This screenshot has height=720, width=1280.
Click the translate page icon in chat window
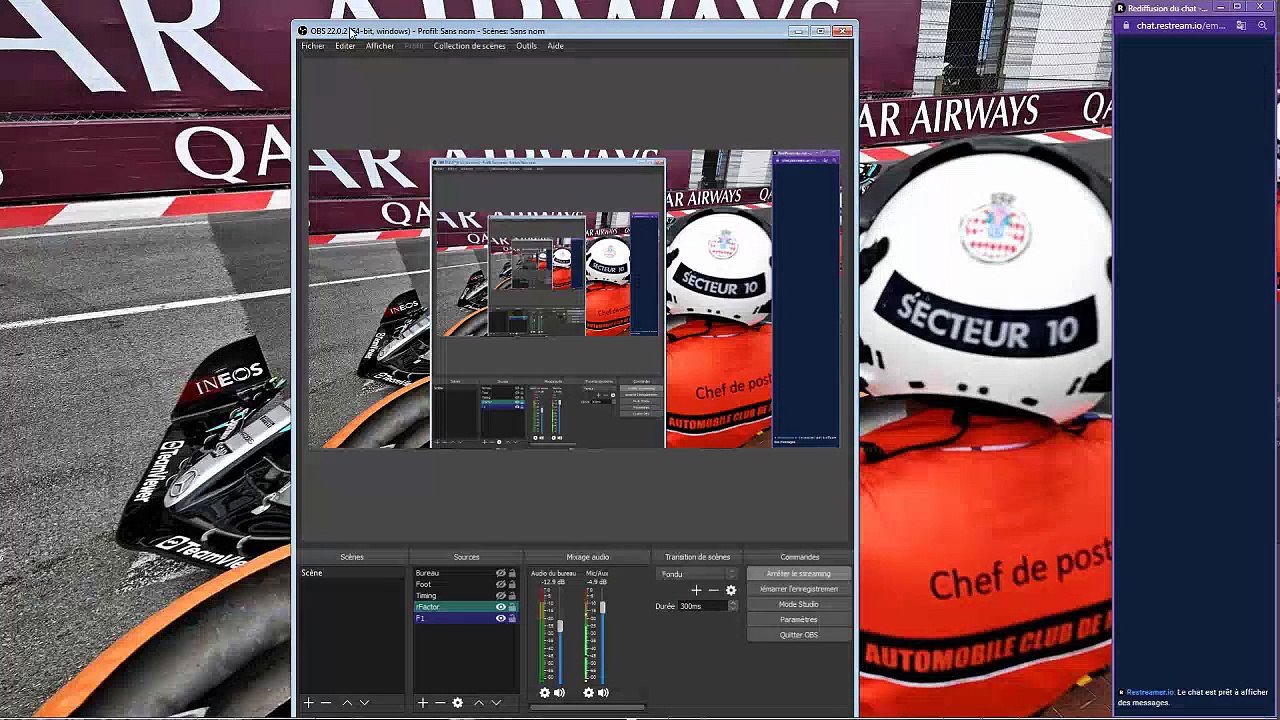point(1241,25)
